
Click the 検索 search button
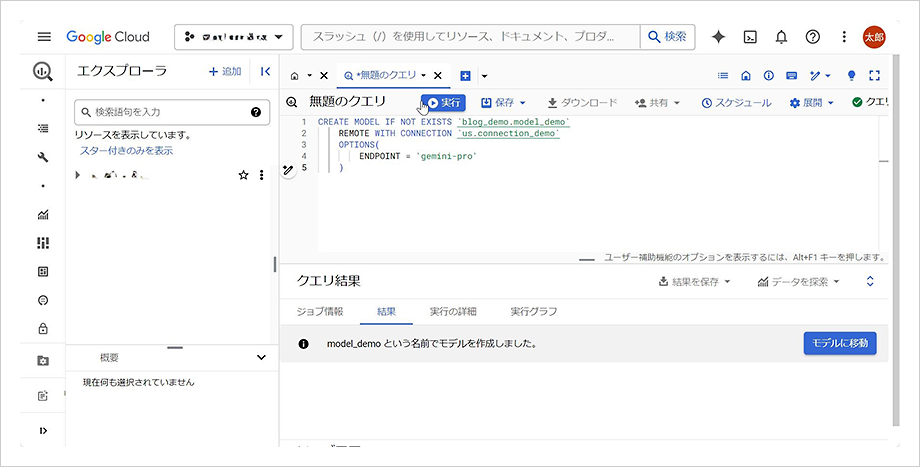coord(668,37)
